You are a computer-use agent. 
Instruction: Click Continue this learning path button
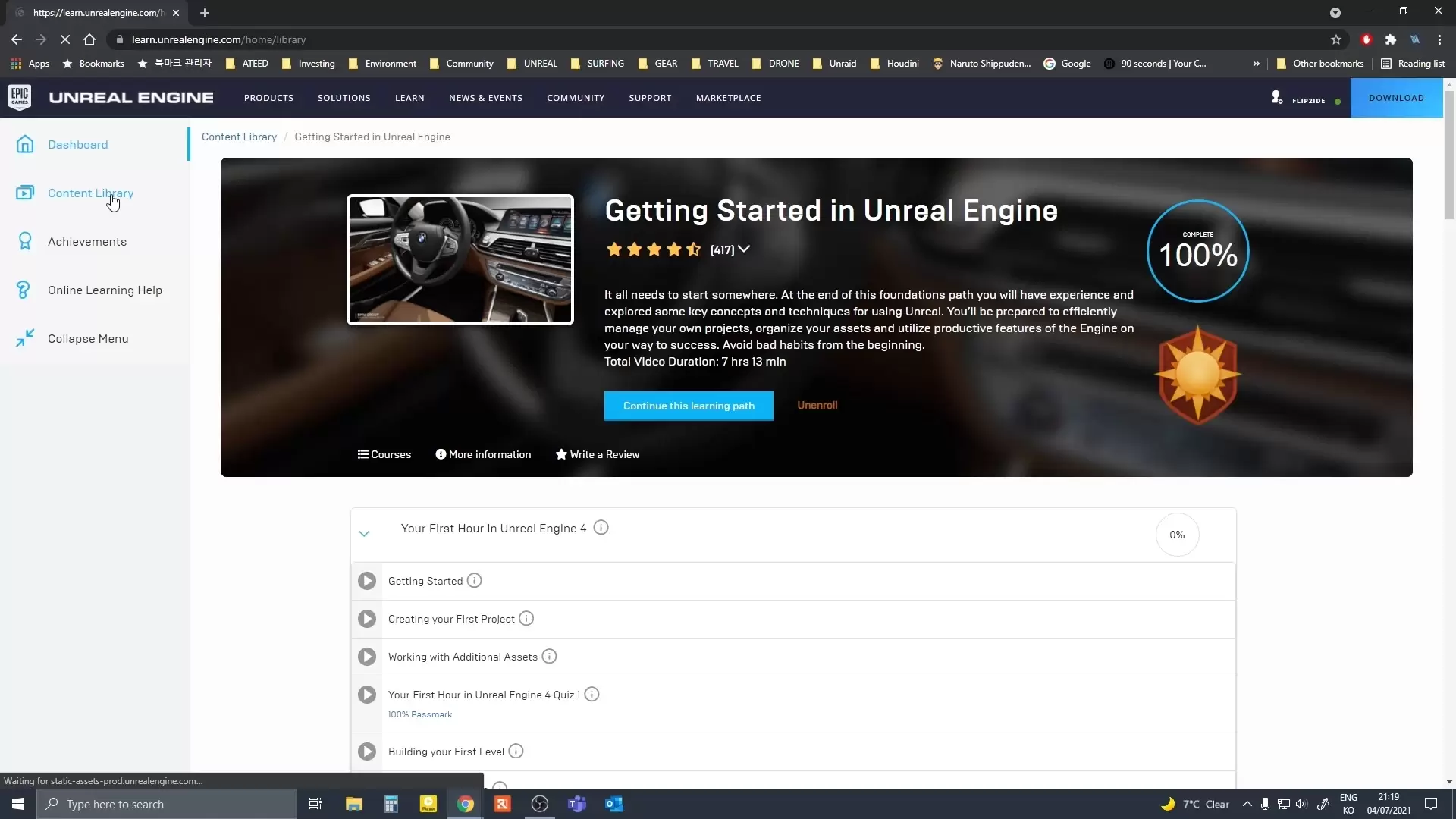689,406
